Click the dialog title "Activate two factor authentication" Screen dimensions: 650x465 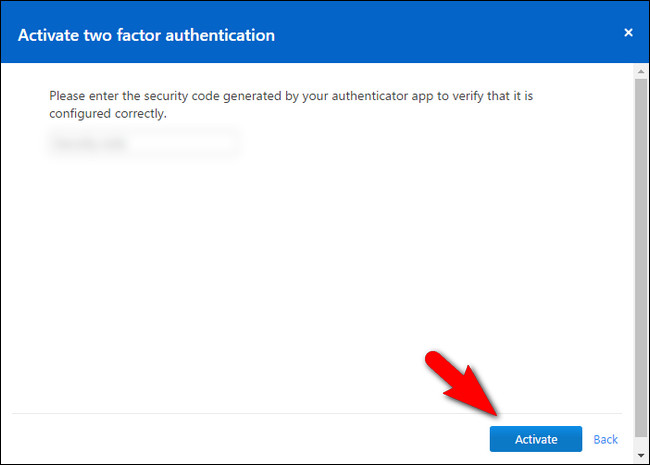(x=146, y=35)
